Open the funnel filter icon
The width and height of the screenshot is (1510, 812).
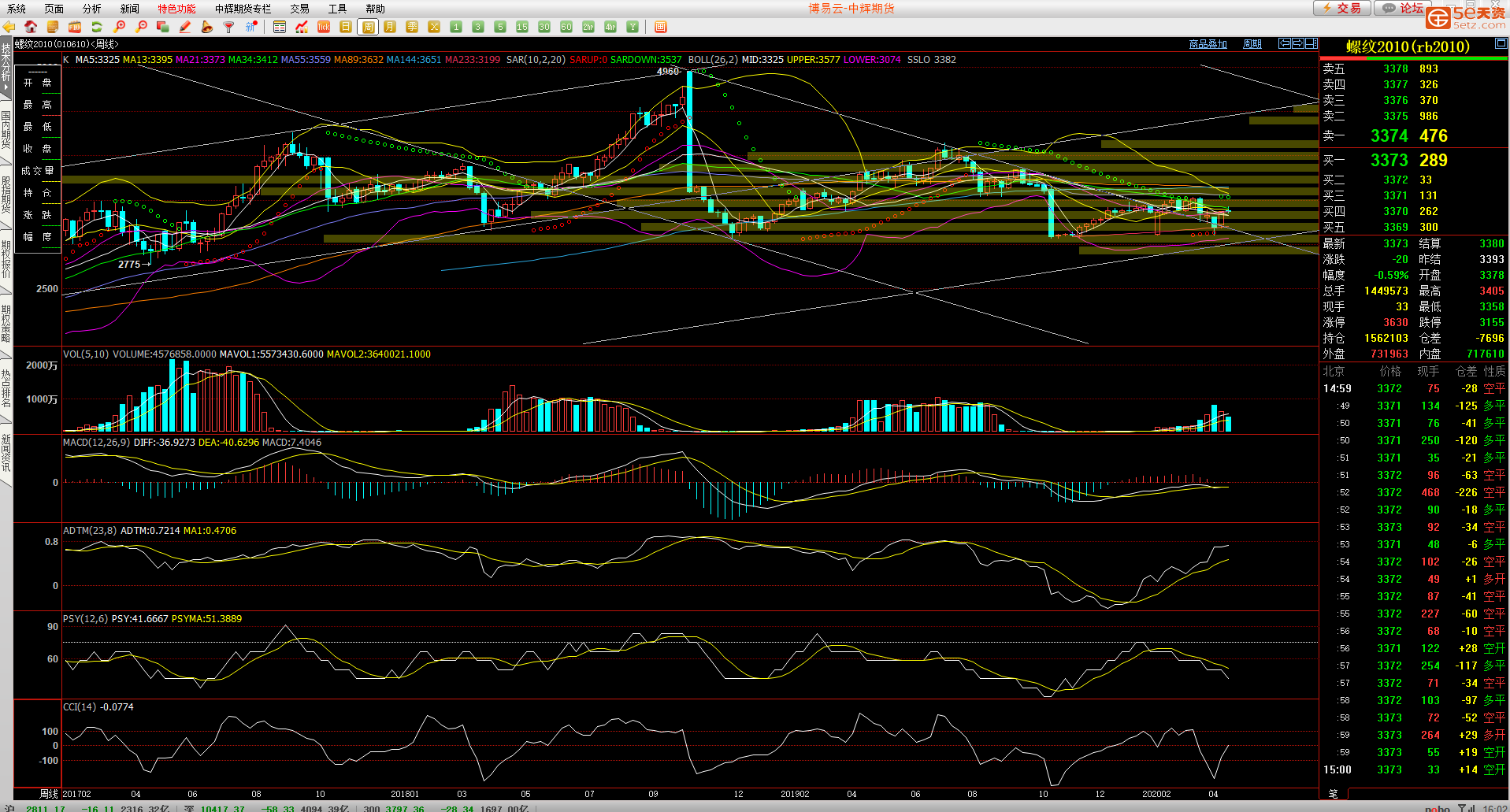(229, 27)
